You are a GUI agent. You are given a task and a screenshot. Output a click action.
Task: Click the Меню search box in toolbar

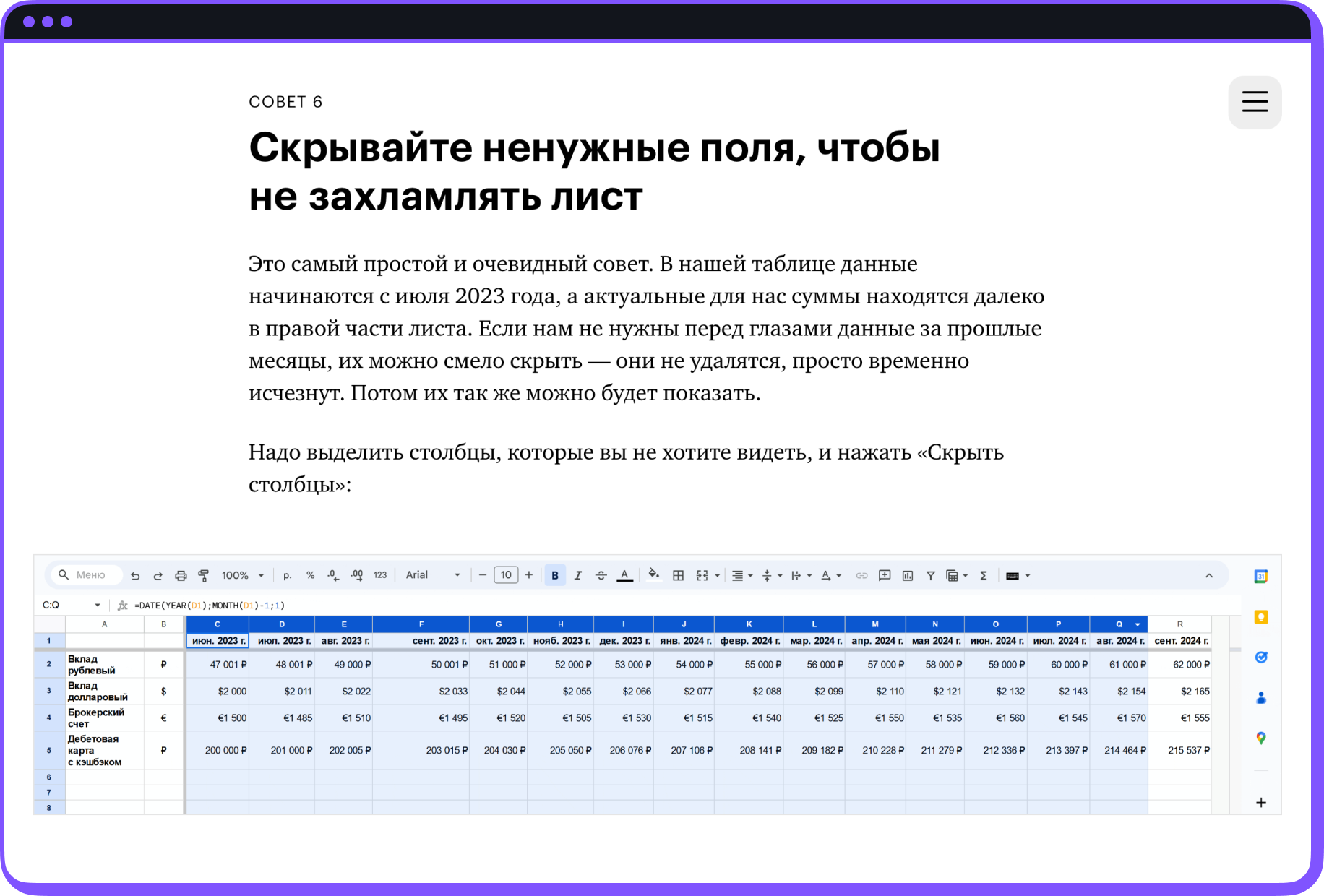(x=86, y=575)
